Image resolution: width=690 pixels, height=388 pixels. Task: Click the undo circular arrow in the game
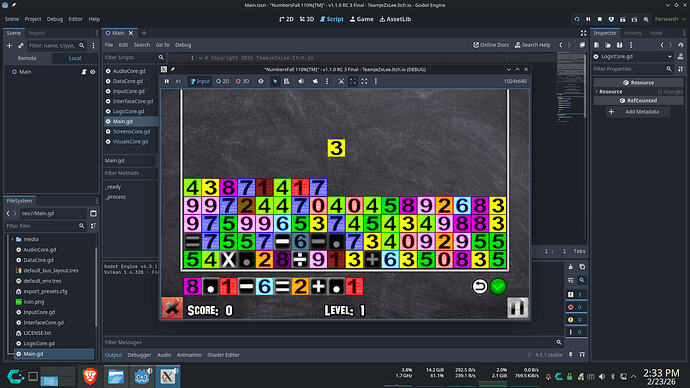click(x=480, y=286)
